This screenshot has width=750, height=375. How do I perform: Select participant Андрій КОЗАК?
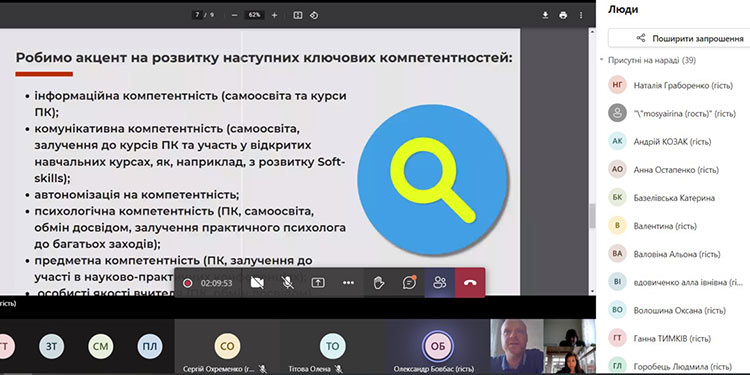(674, 142)
